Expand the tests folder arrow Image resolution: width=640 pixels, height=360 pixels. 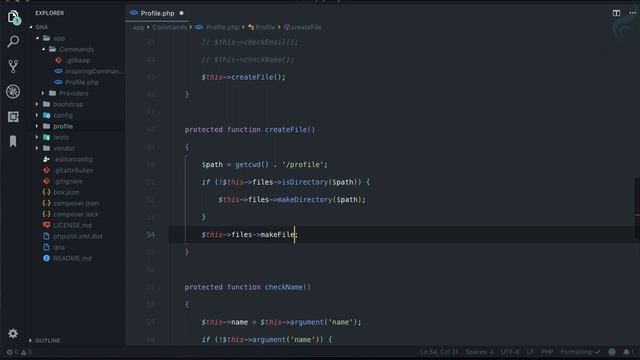[37, 137]
